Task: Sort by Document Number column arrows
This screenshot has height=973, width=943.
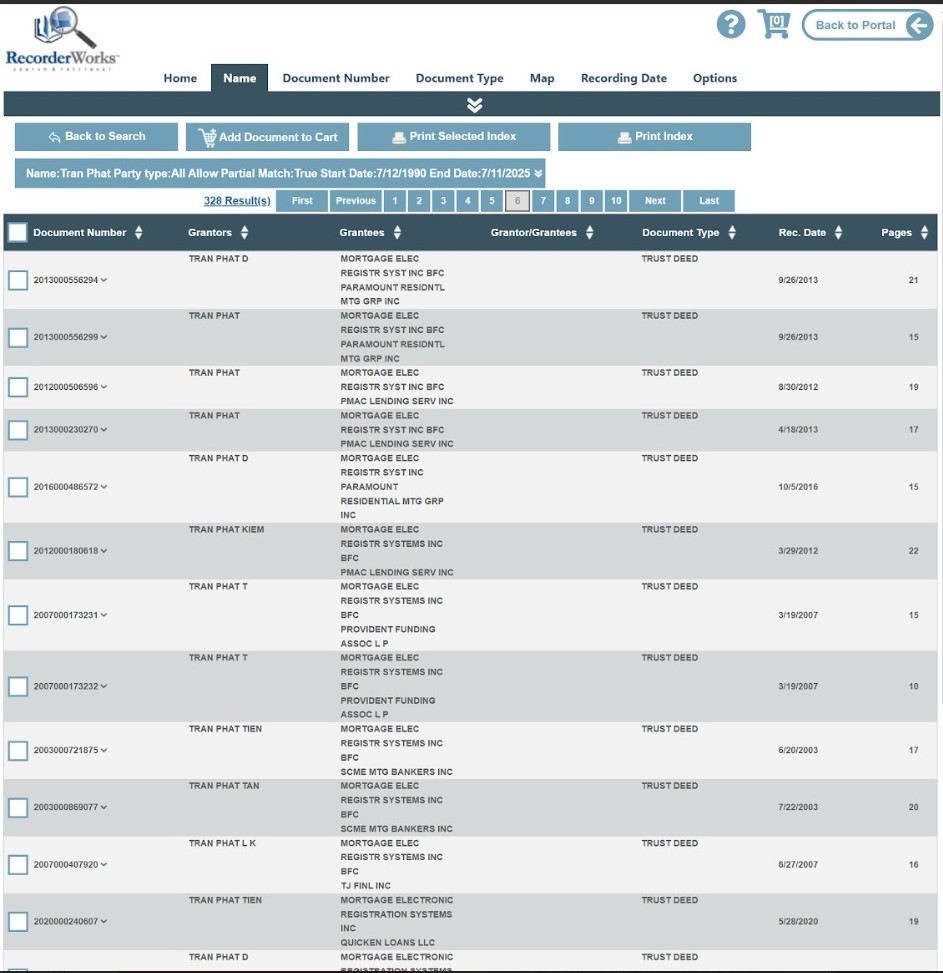Action: click(139, 233)
